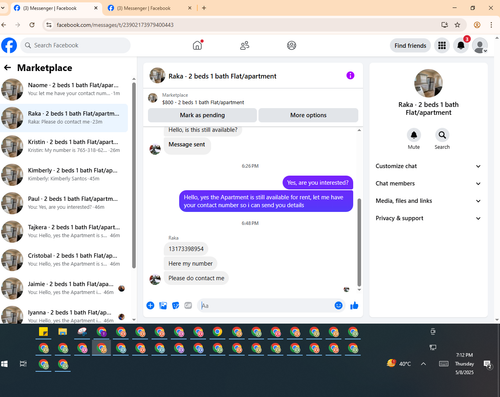Open the Facebook Home icon
Image resolution: width=500 pixels, height=397 pixels.
(x=197, y=45)
